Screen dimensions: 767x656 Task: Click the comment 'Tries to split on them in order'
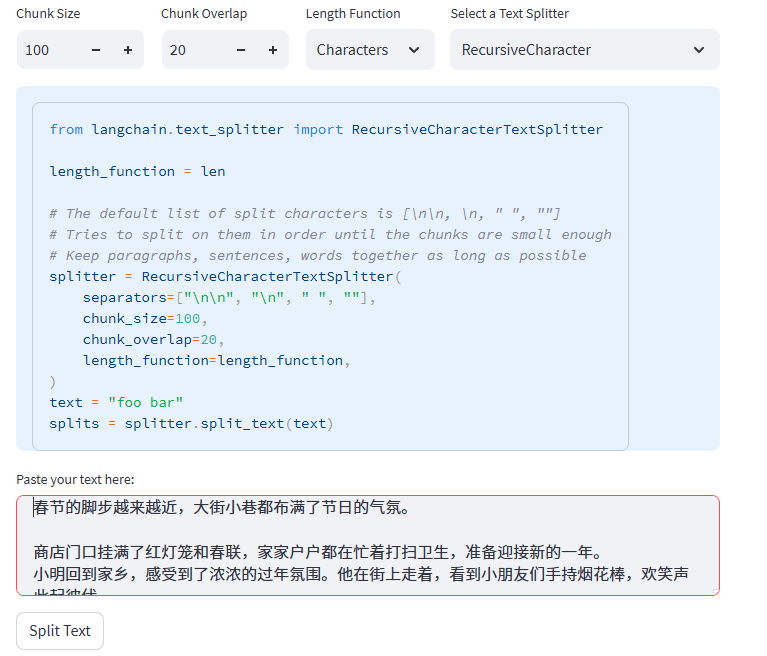tap(331, 235)
